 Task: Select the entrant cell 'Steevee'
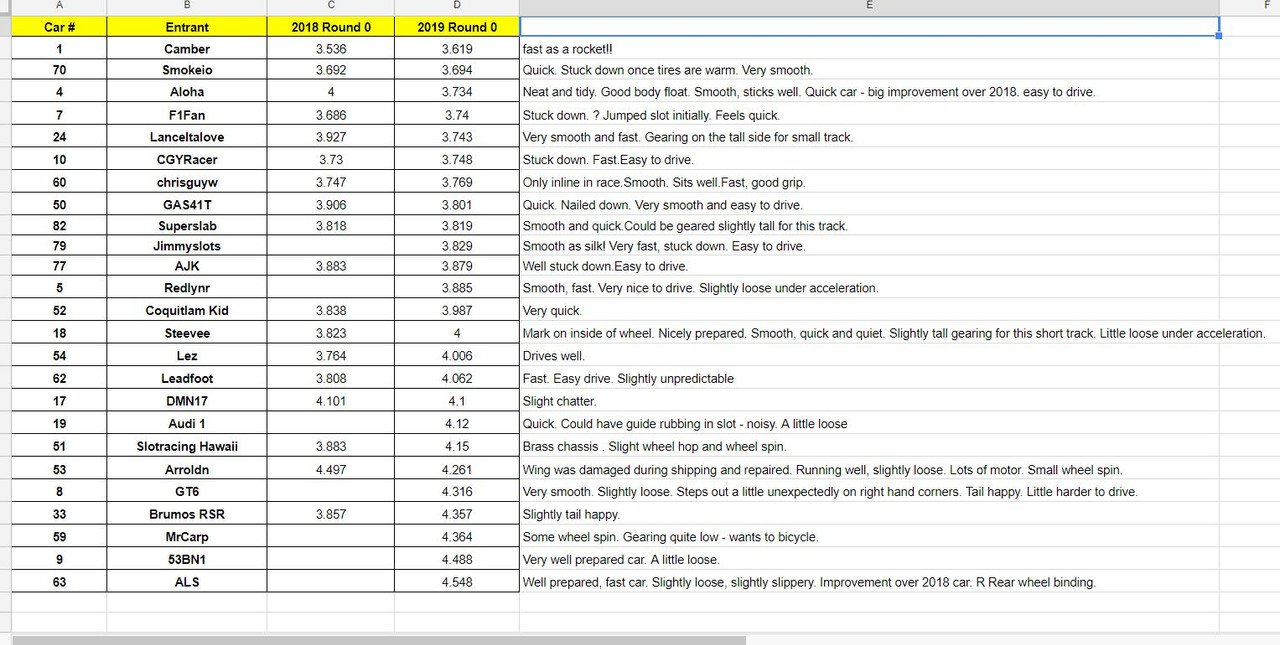click(x=187, y=333)
